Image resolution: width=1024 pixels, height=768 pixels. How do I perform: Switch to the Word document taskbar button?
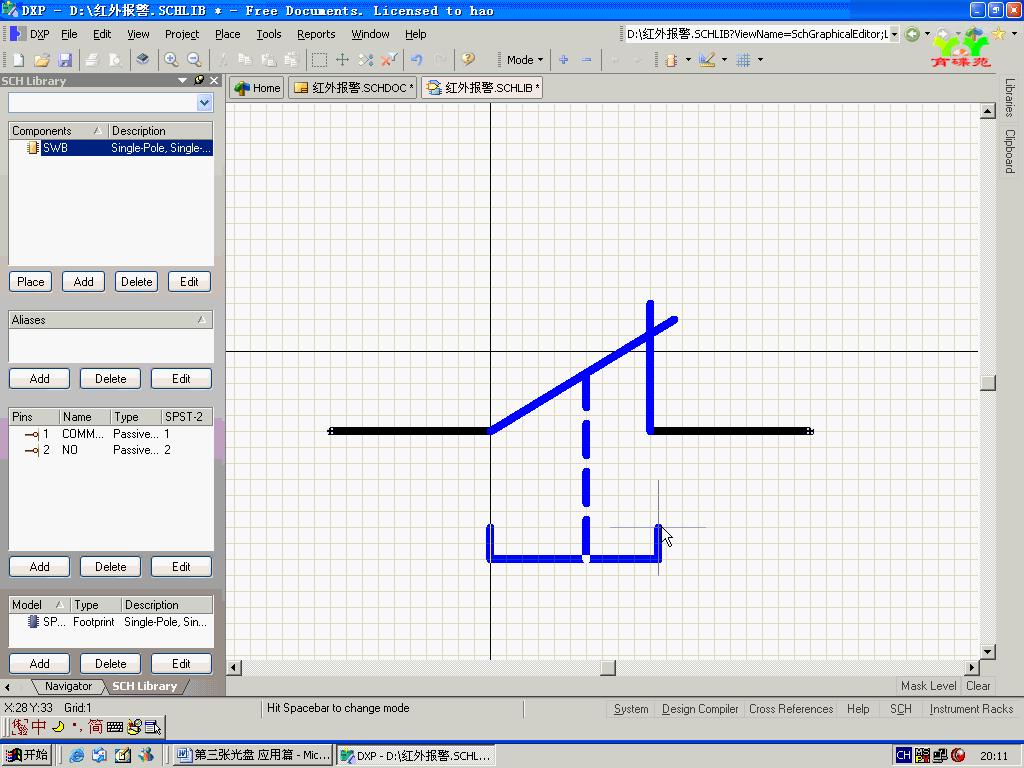(254, 755)
